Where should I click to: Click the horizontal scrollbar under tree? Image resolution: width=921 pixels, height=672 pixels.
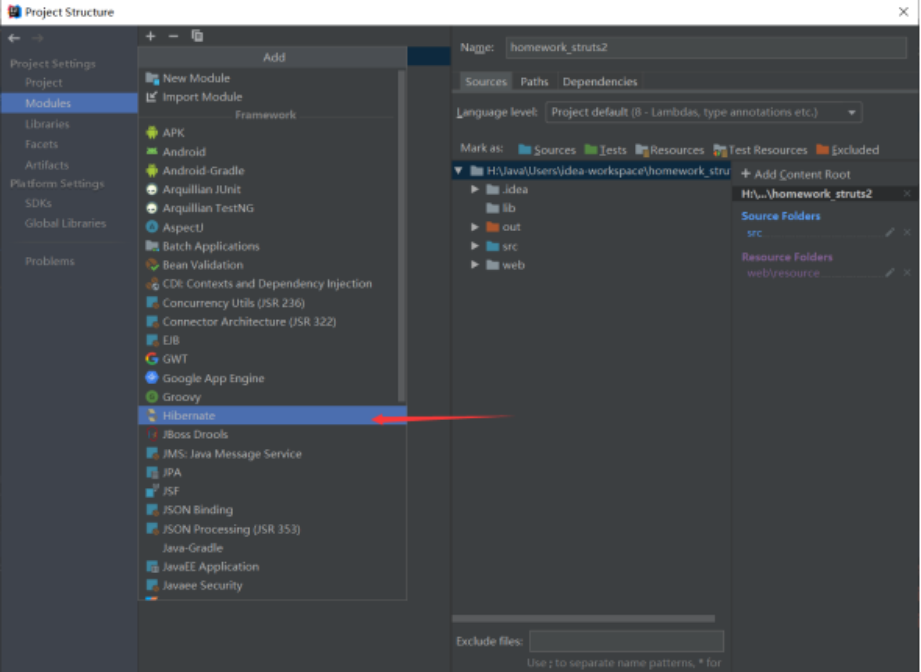[x=583, y=619]
